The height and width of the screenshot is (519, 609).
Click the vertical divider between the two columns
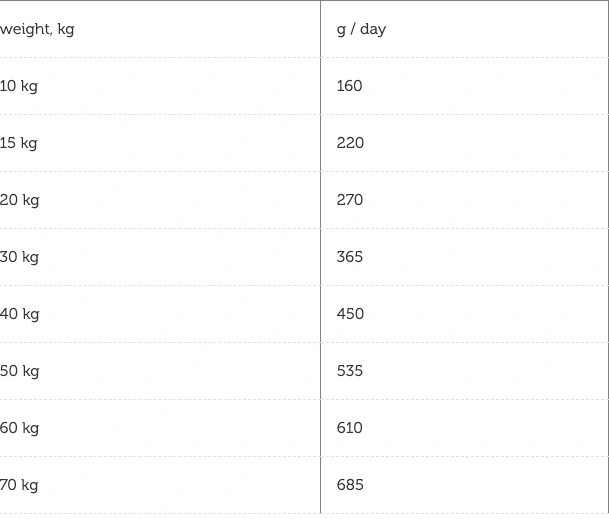320,257
